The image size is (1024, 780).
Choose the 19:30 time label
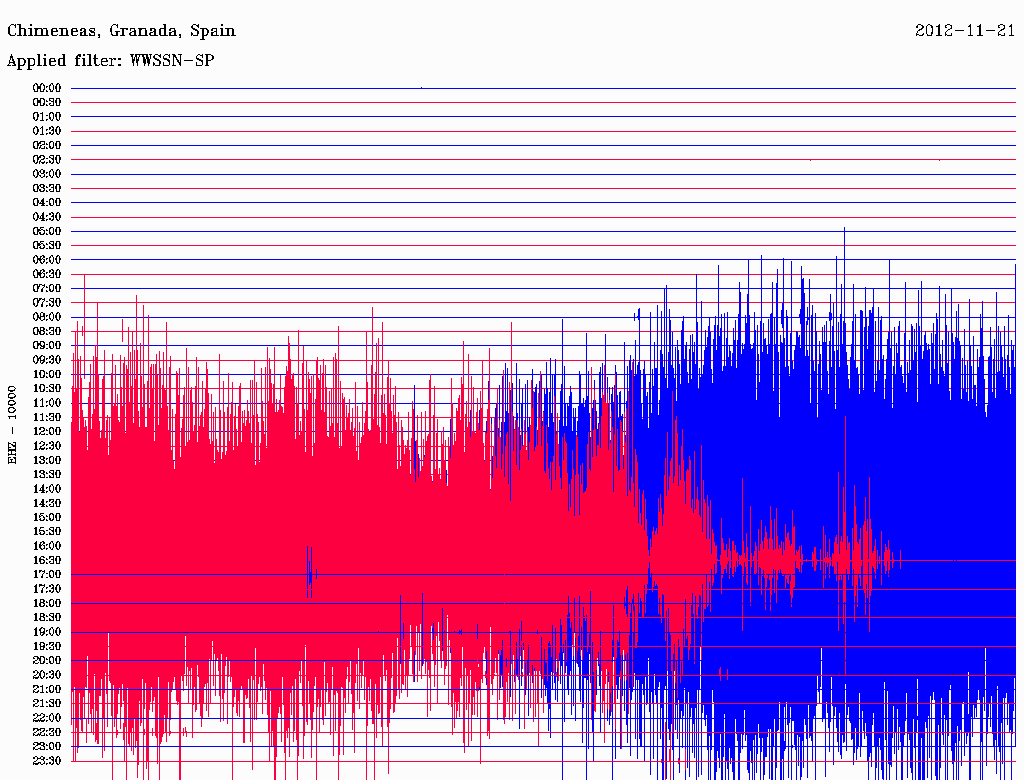click(x=47, y=646)
